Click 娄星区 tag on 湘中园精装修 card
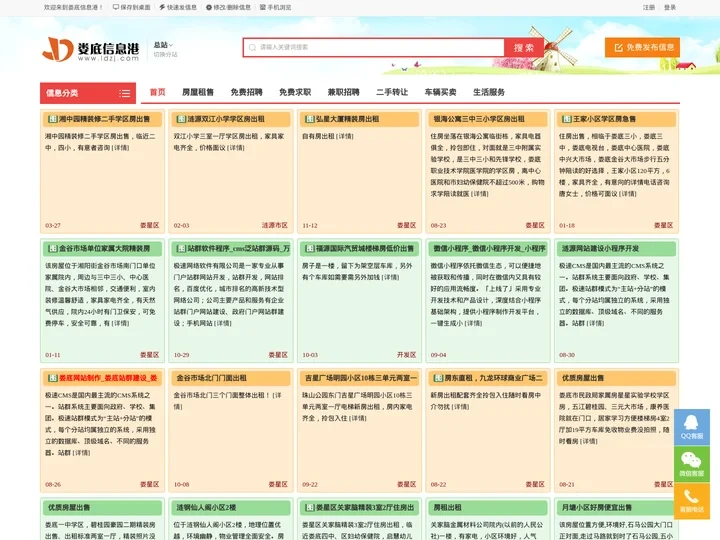This screenshot has width=720, height=540. point(150,225)
